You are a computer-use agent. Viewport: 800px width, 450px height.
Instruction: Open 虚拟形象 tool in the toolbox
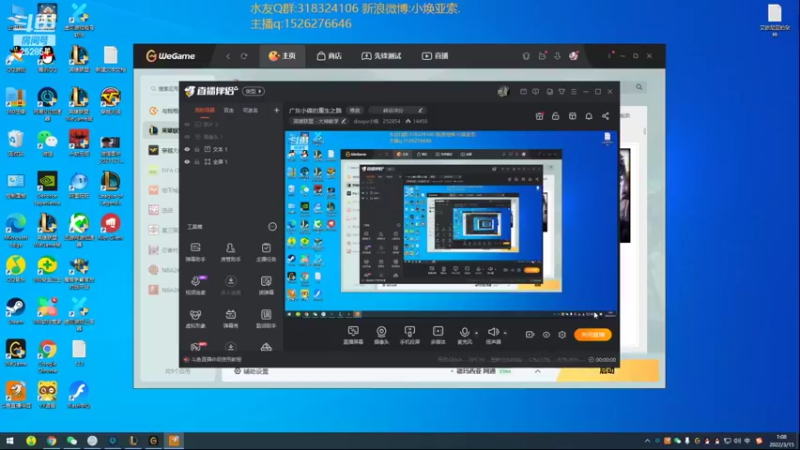[x=195, y=318]
